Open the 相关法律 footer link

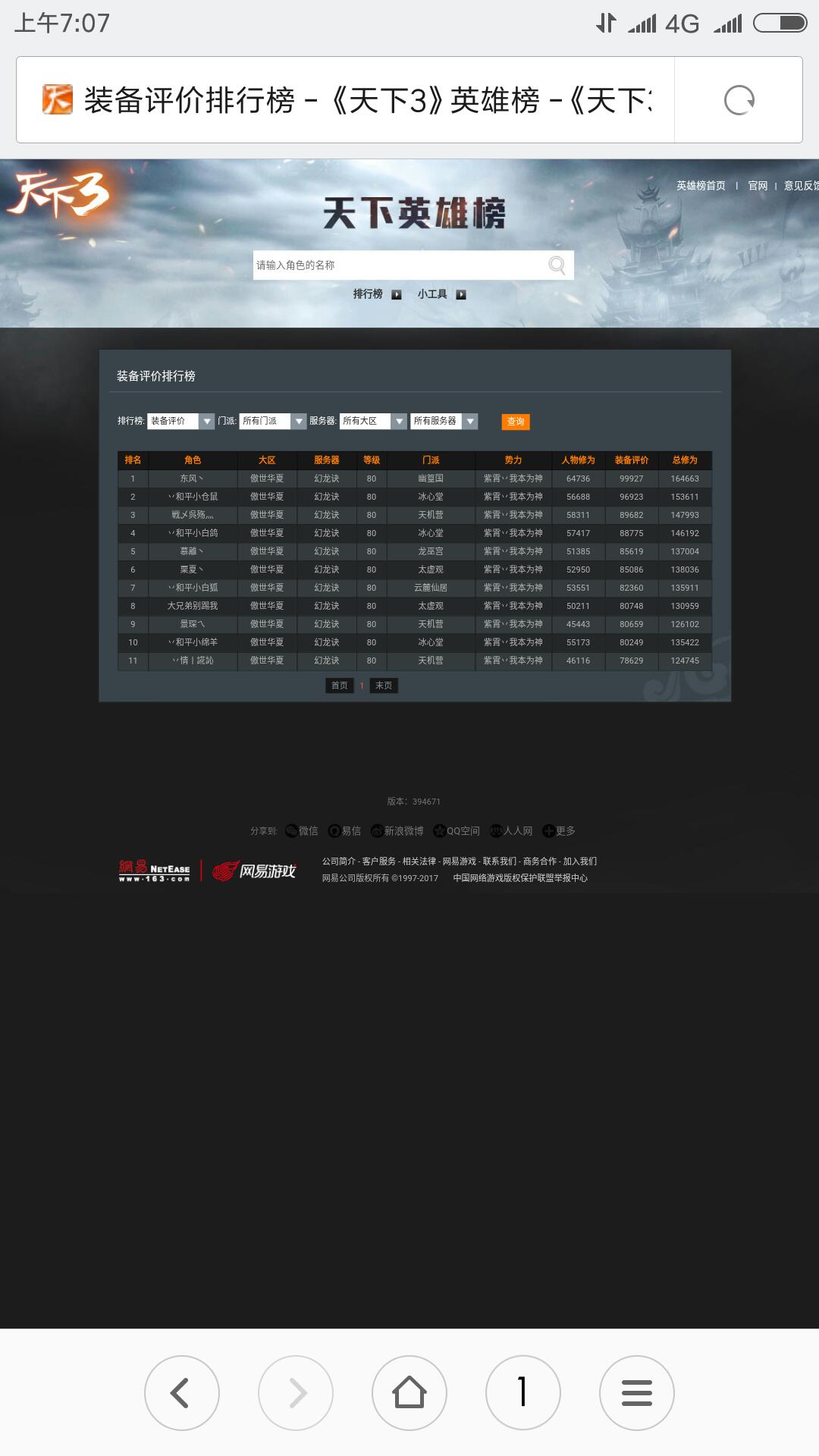point(419,861)
